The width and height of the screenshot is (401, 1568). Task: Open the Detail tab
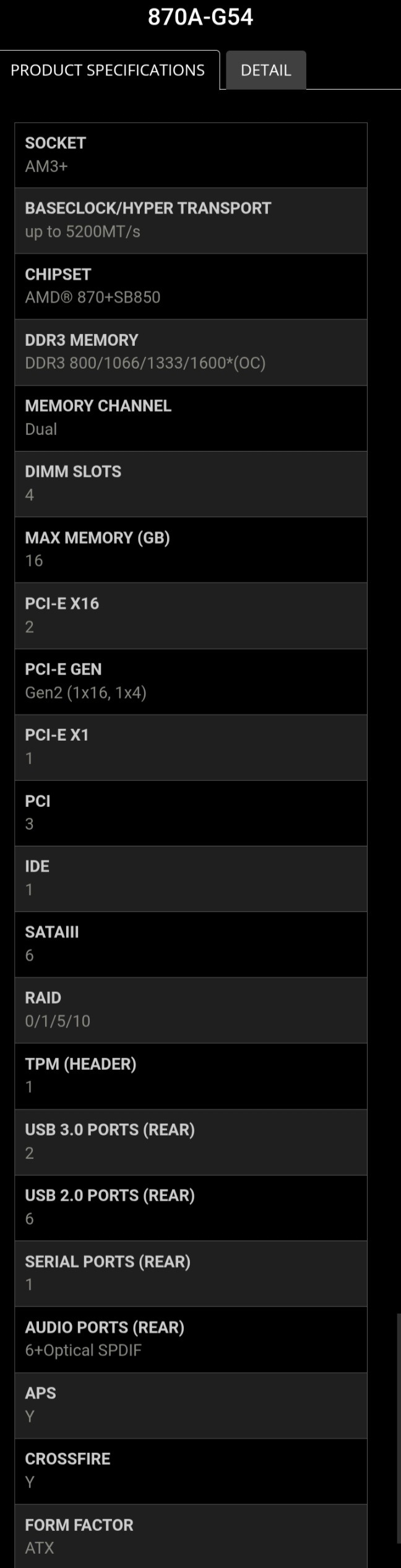(265, 71)
